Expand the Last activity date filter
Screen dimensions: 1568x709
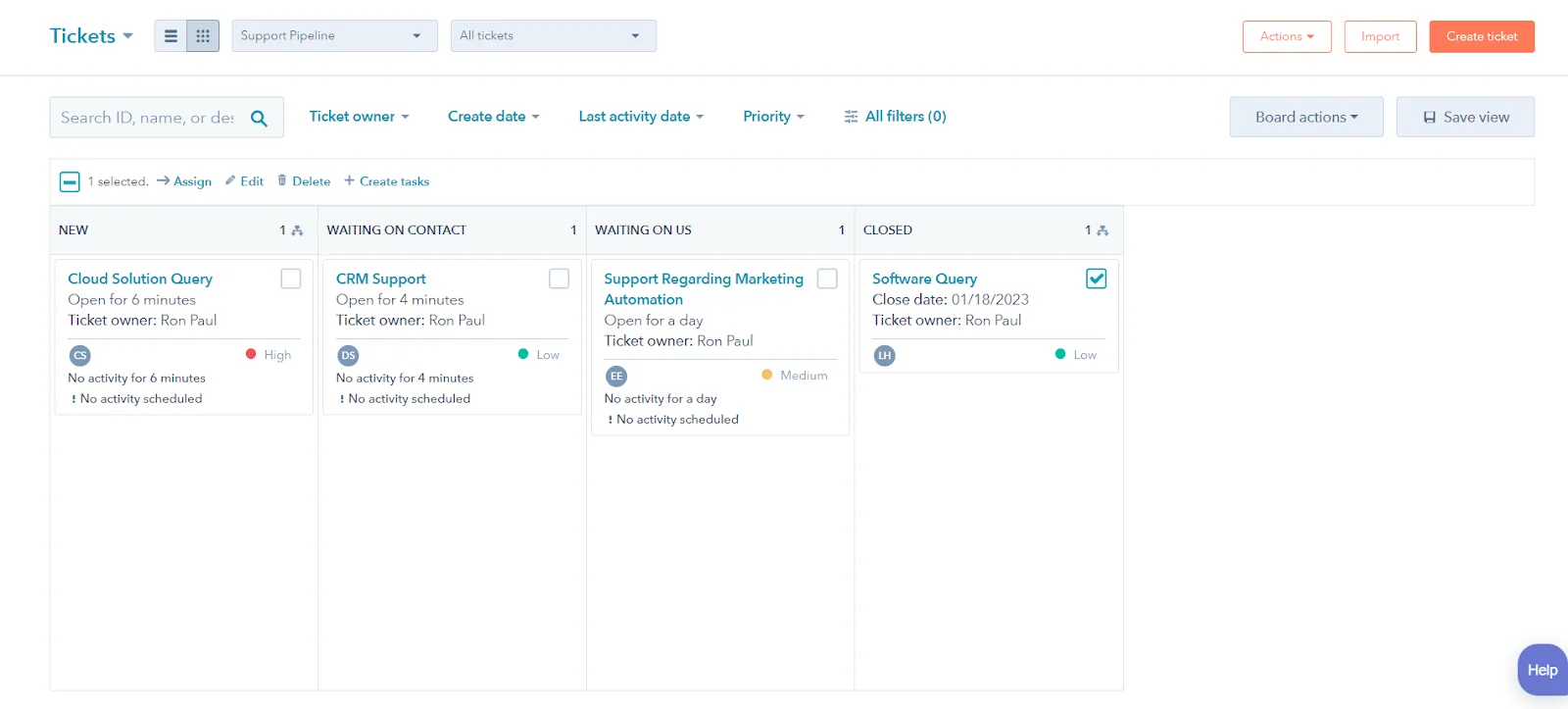tap(641, 117)
